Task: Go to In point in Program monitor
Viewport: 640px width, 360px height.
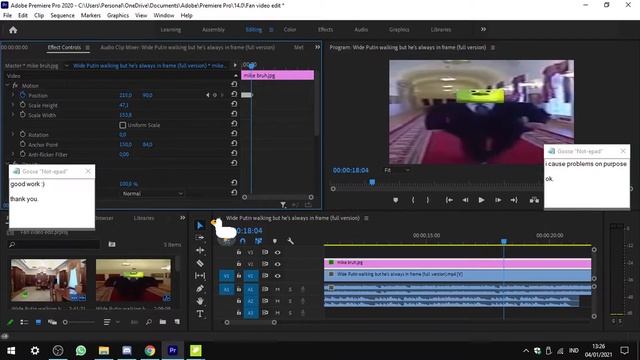Action: pos(449,200)
